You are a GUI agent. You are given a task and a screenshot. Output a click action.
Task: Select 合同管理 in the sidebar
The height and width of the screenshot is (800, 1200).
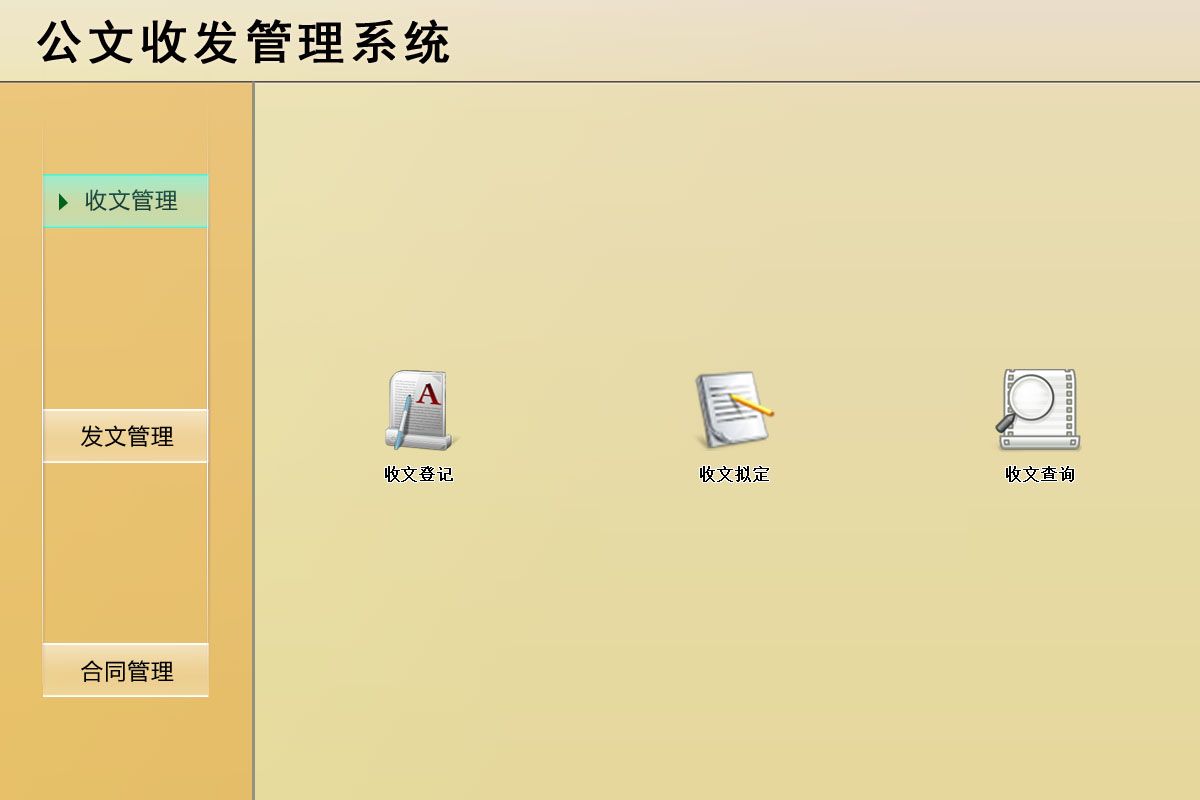[x=126, y=670]
